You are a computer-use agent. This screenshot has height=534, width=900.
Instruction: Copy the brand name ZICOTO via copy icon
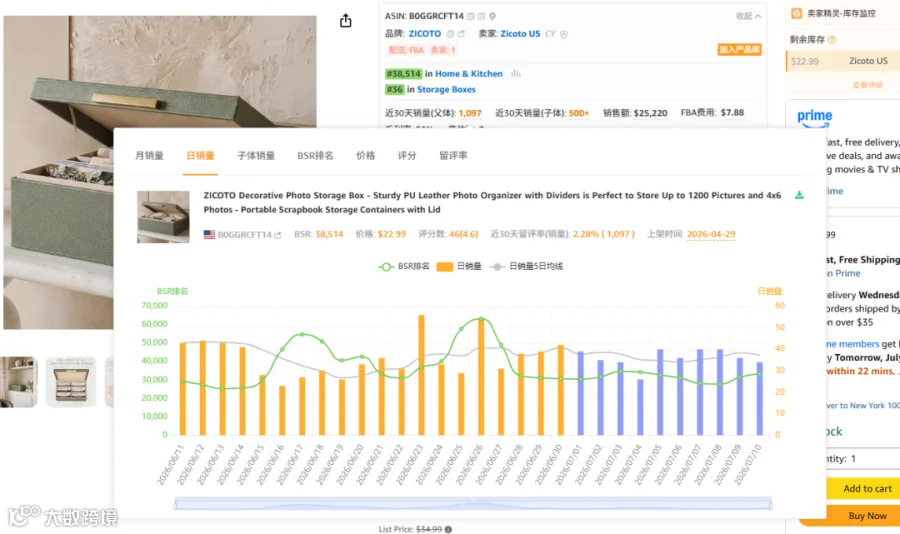click(x=450, y=34)
